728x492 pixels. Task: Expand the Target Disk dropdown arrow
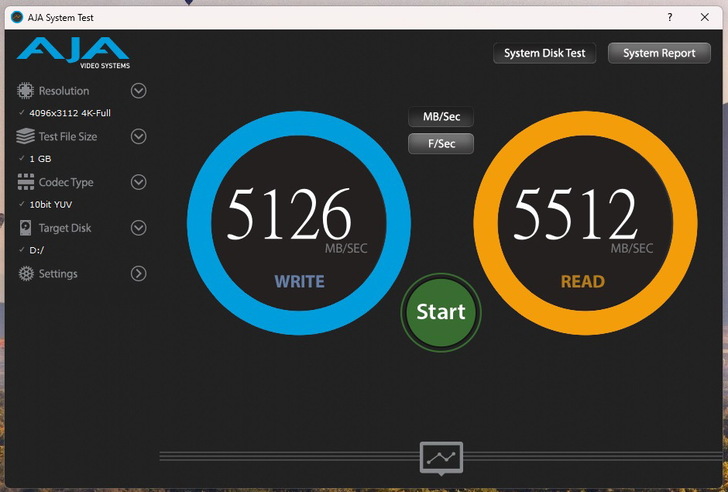[x=138, y=228]
